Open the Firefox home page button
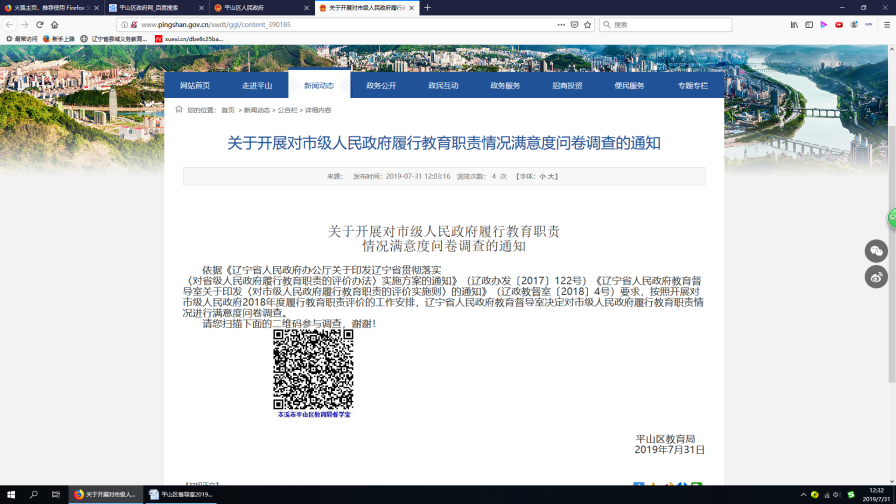 (55, 25)
